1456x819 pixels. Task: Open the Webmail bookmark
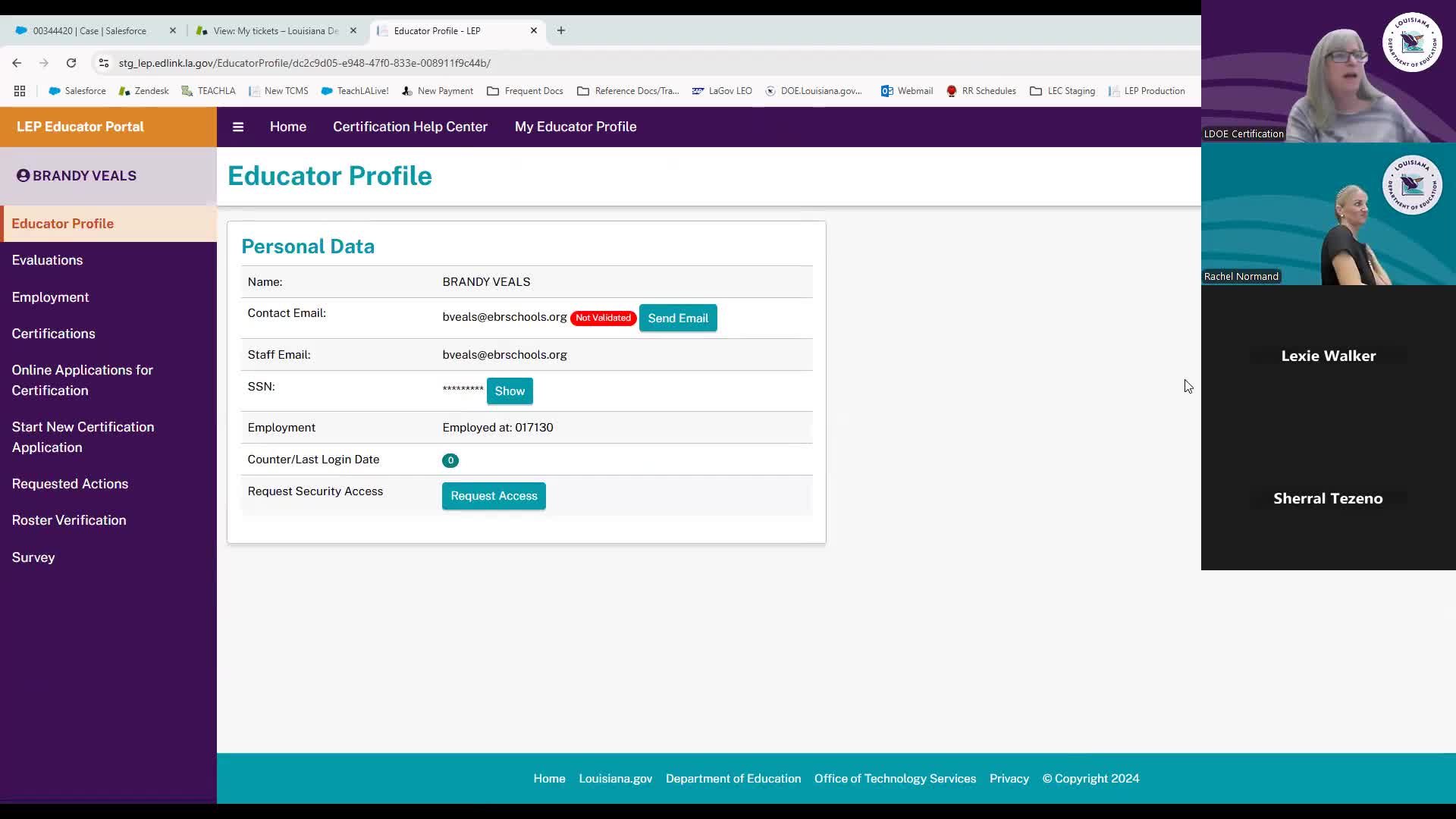coord(907,91)
